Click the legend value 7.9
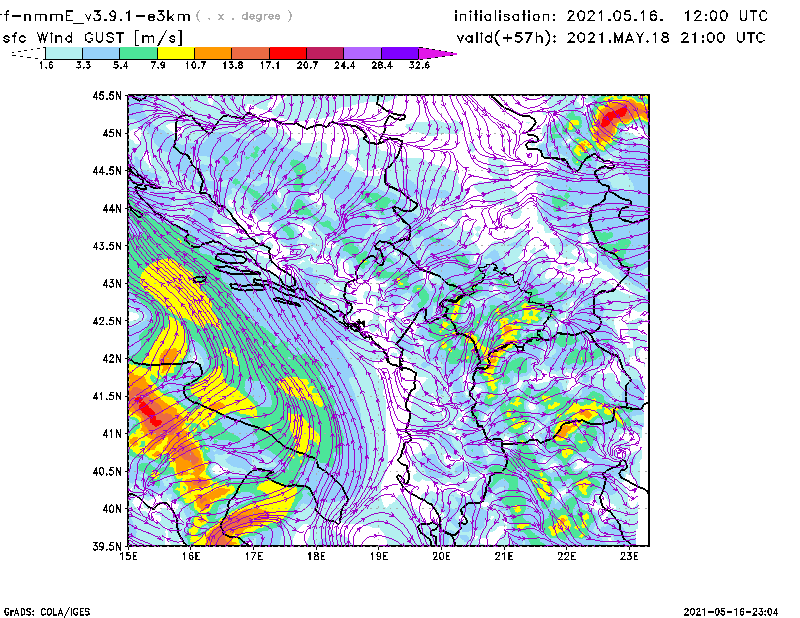Image resolution: width=800 pixels, height=618 pixels. click(x=158, y=65)
